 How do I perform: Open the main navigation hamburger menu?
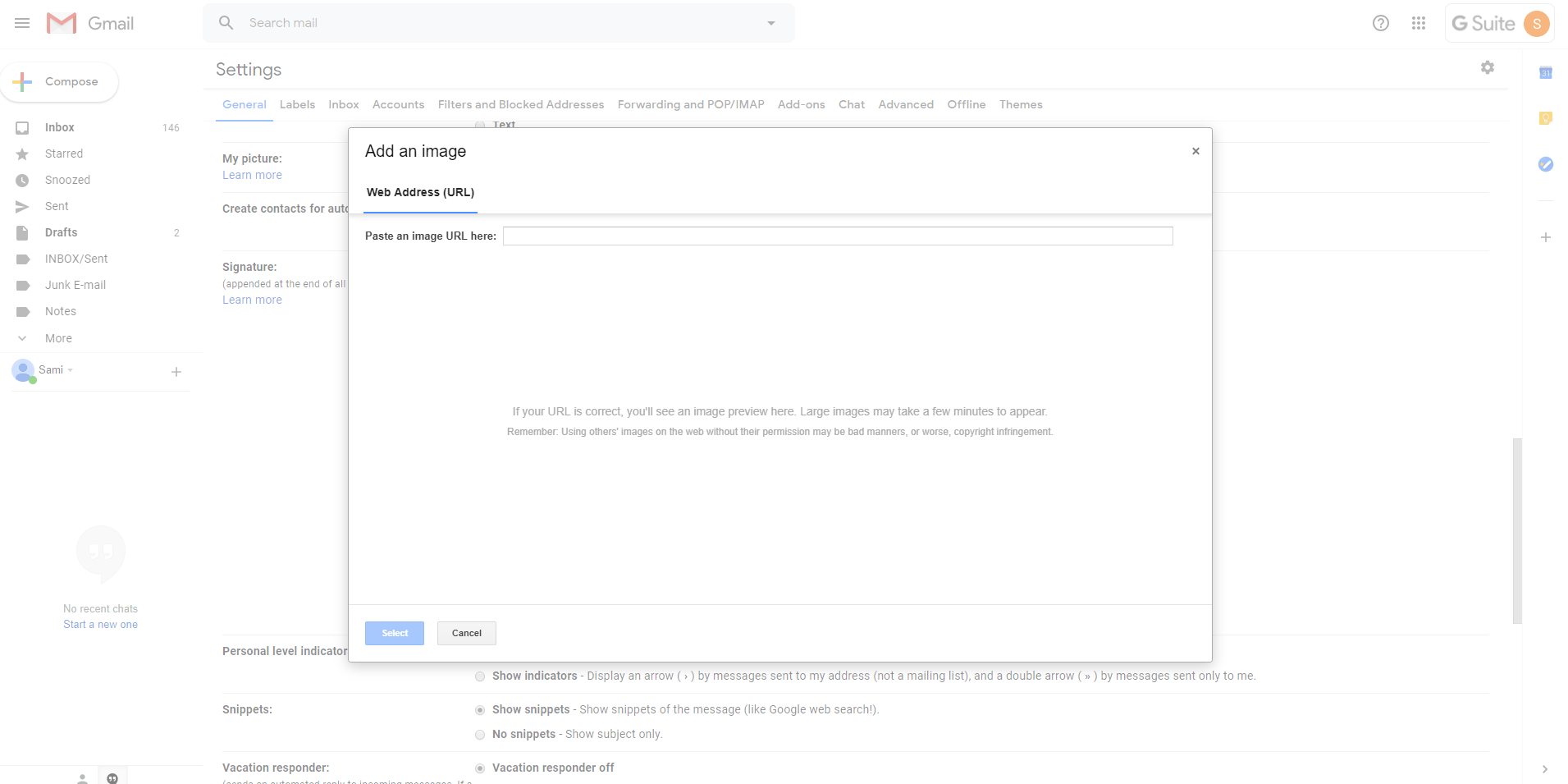pyautogui.click(x=22, y=23)
